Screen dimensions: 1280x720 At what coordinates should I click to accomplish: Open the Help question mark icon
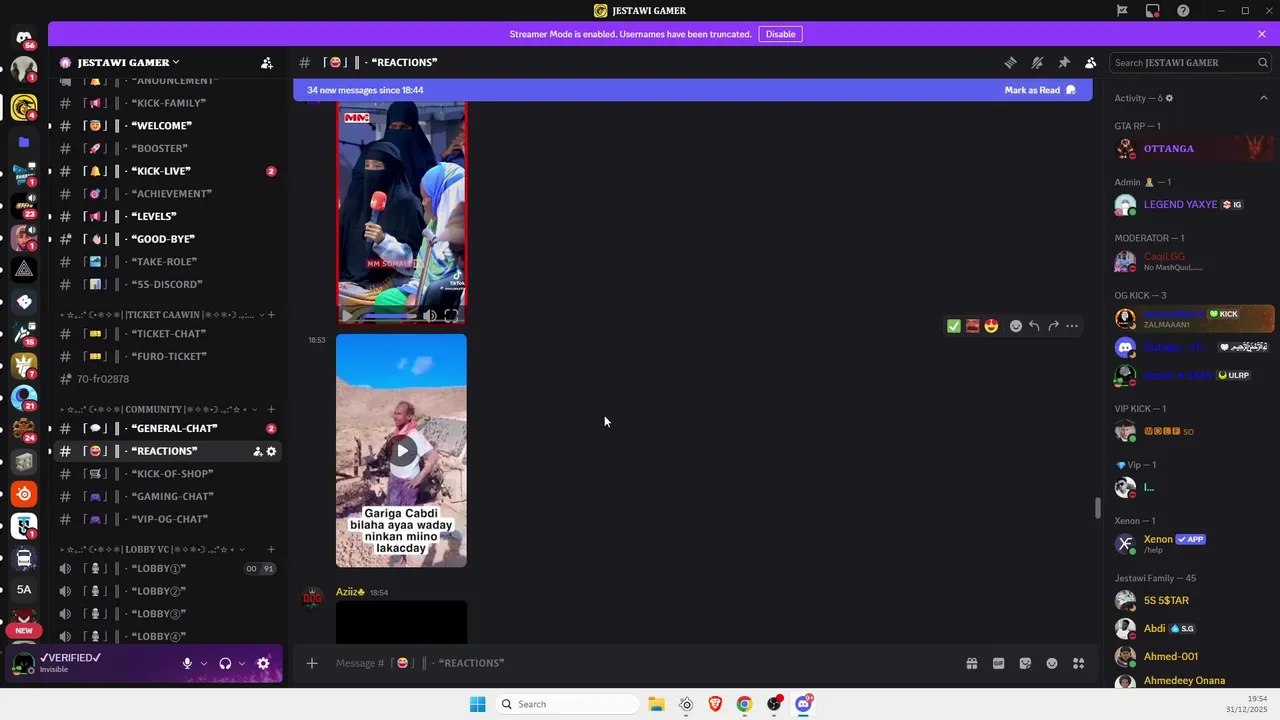pos(1183,11)
